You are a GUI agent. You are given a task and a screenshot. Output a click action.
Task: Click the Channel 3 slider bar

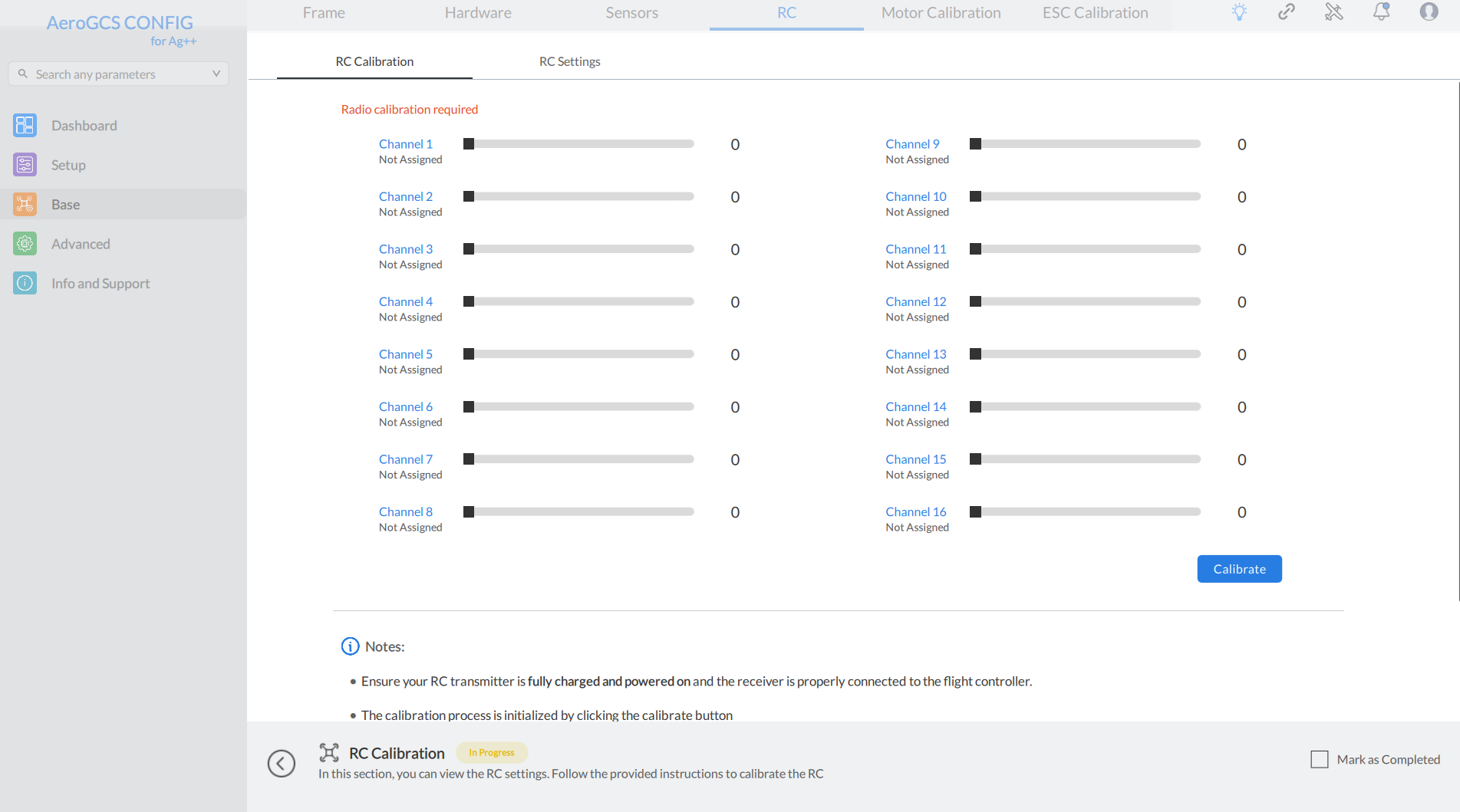(x=579, y=249)
